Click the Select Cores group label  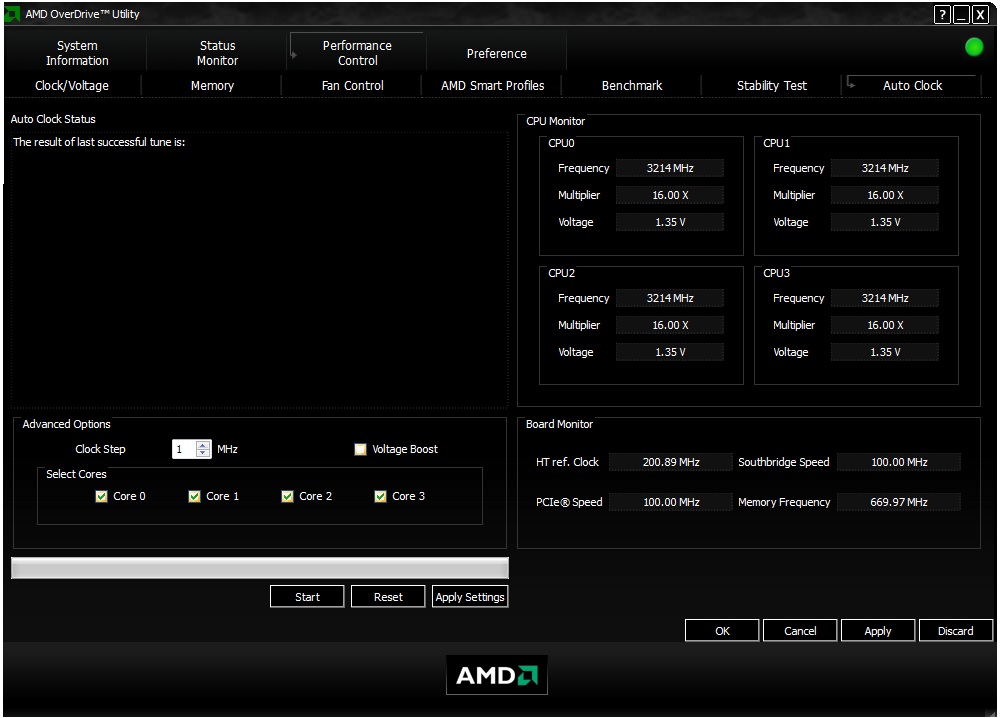[76, 474]
